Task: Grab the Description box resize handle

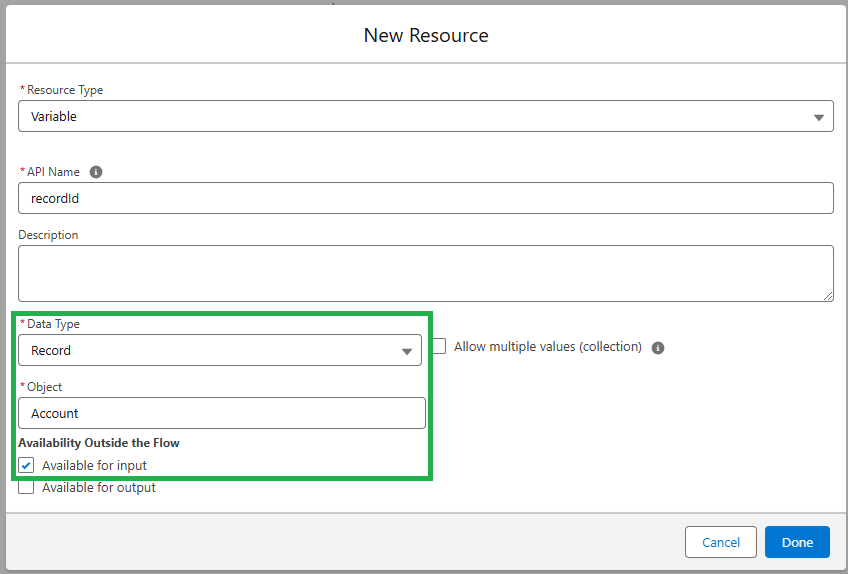Action: tap(828, 296)
